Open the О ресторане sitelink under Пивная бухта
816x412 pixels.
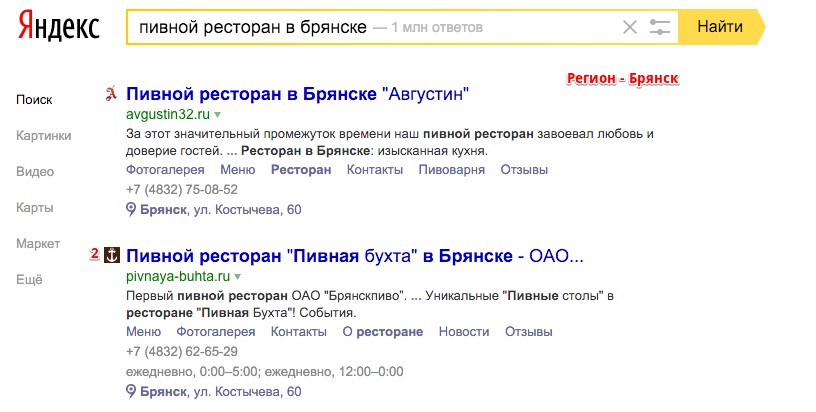point(382,331)
